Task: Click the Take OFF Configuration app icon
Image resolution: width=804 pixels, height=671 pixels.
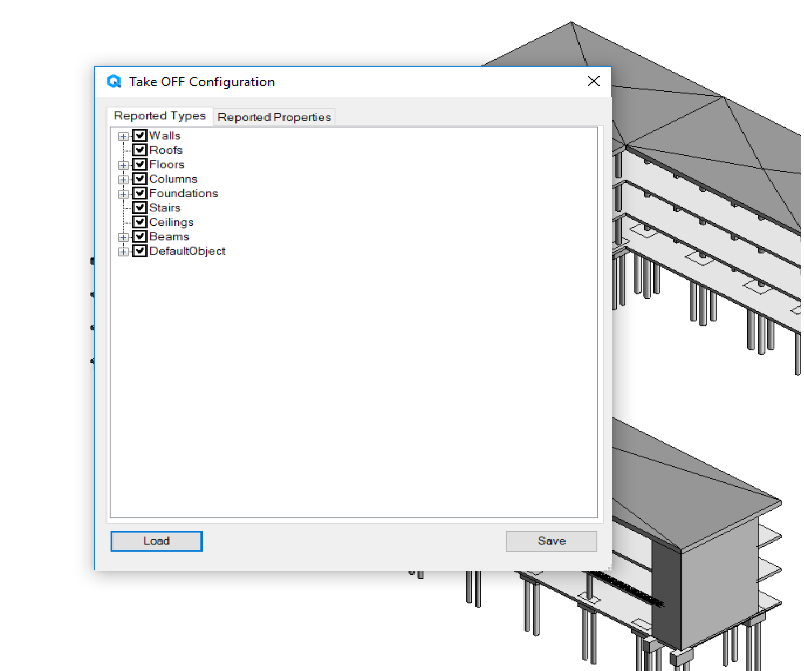Action: coord(114,82)
